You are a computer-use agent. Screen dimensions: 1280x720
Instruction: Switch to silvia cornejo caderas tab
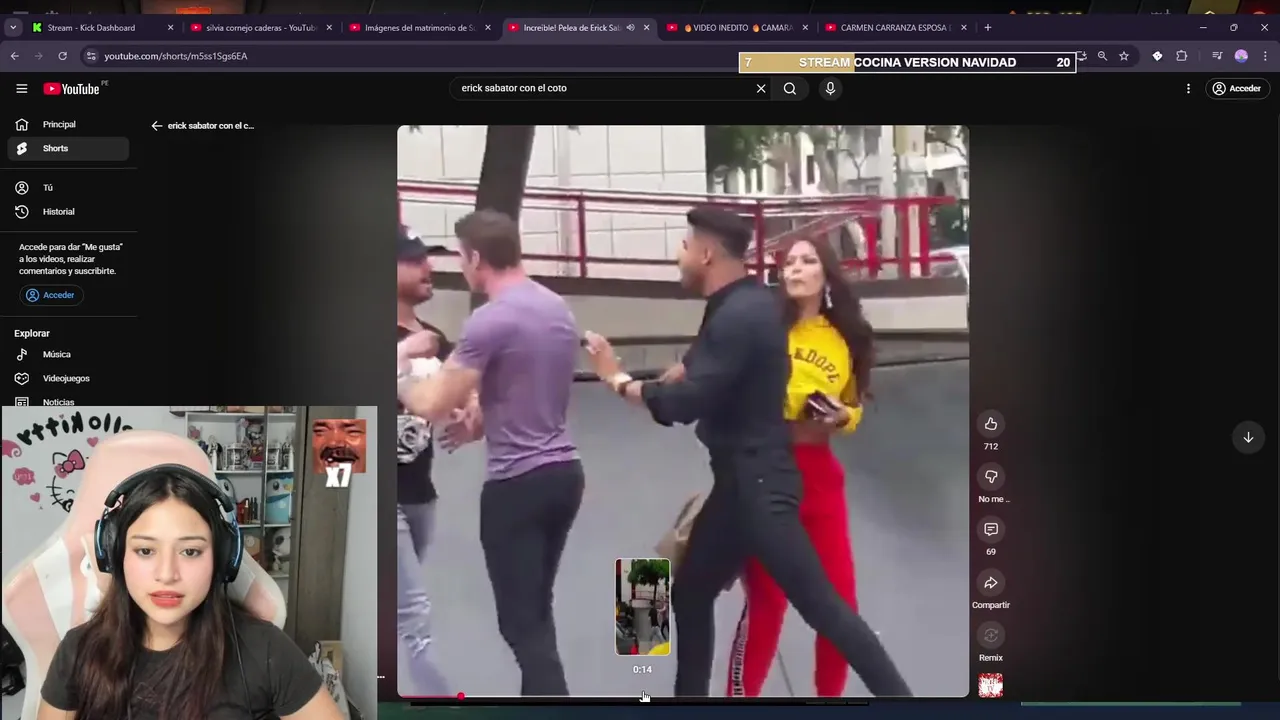pos(260,28)
